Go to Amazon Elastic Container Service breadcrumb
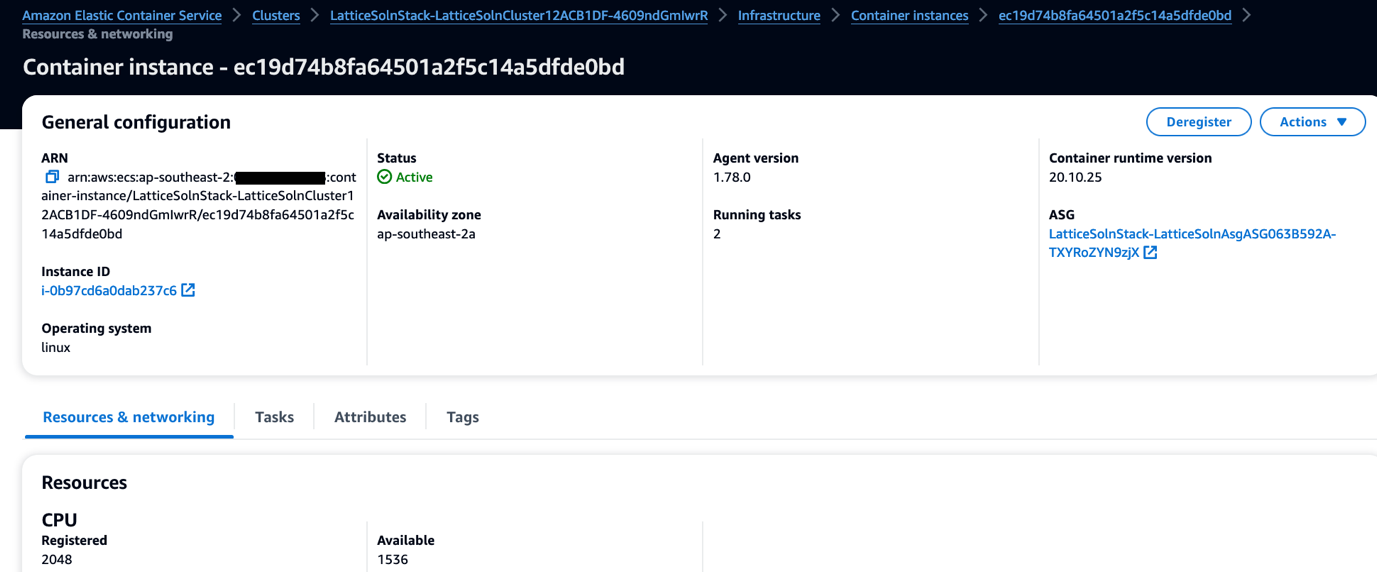Image resolution: width=1377 pixels, height=572 pixels. tap(122, 15)
